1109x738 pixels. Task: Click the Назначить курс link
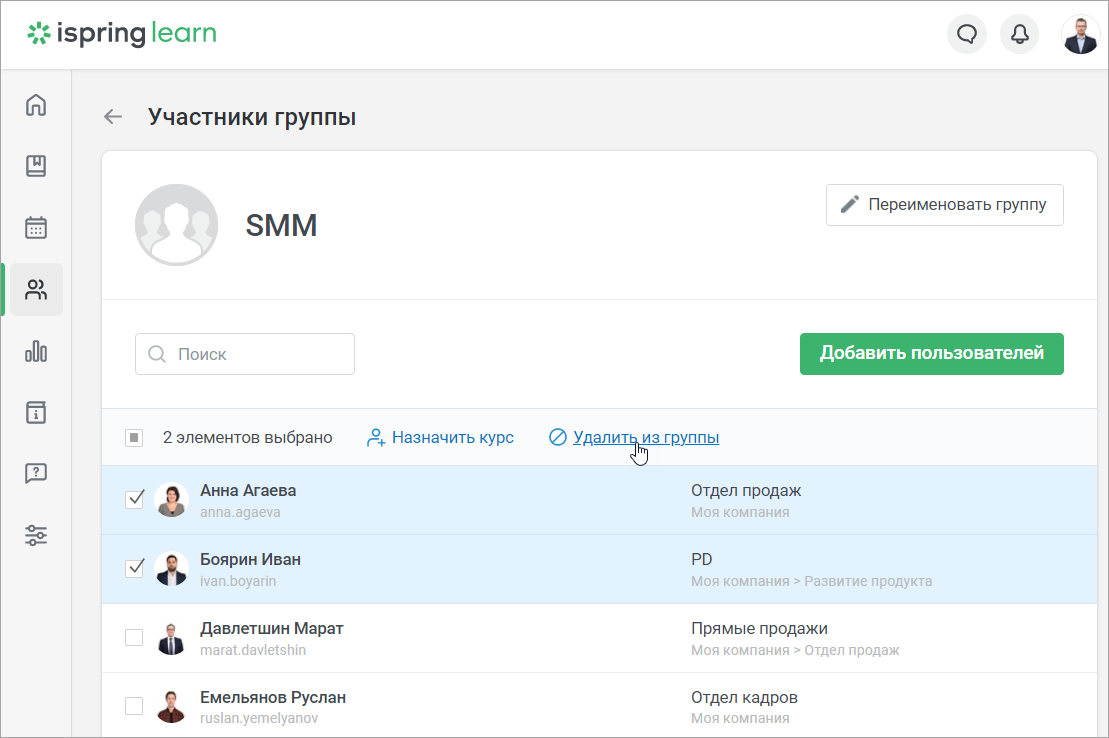[453, 437]
